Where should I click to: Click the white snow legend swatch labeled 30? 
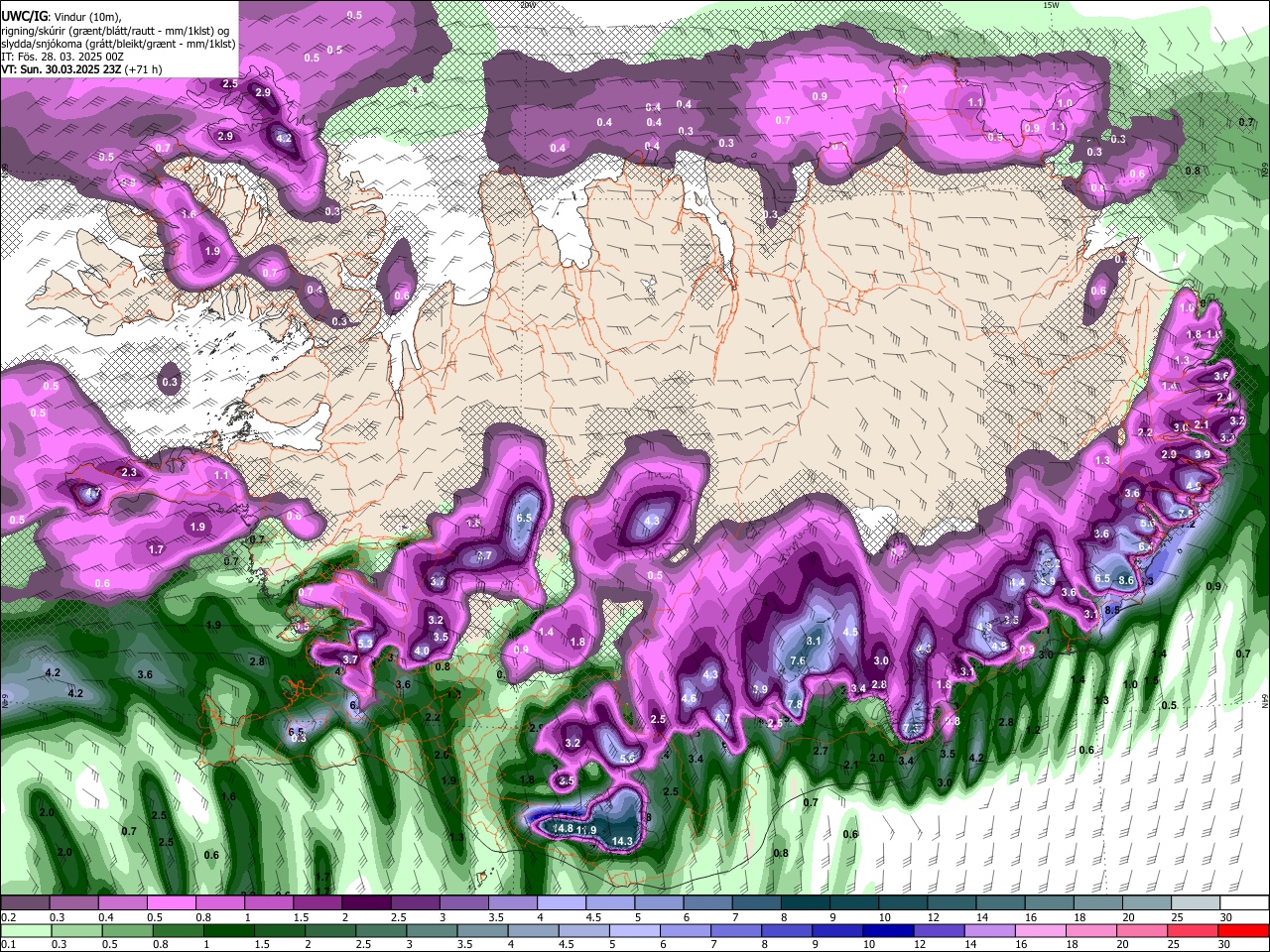pyautogui.click(x=1246, y=904)
